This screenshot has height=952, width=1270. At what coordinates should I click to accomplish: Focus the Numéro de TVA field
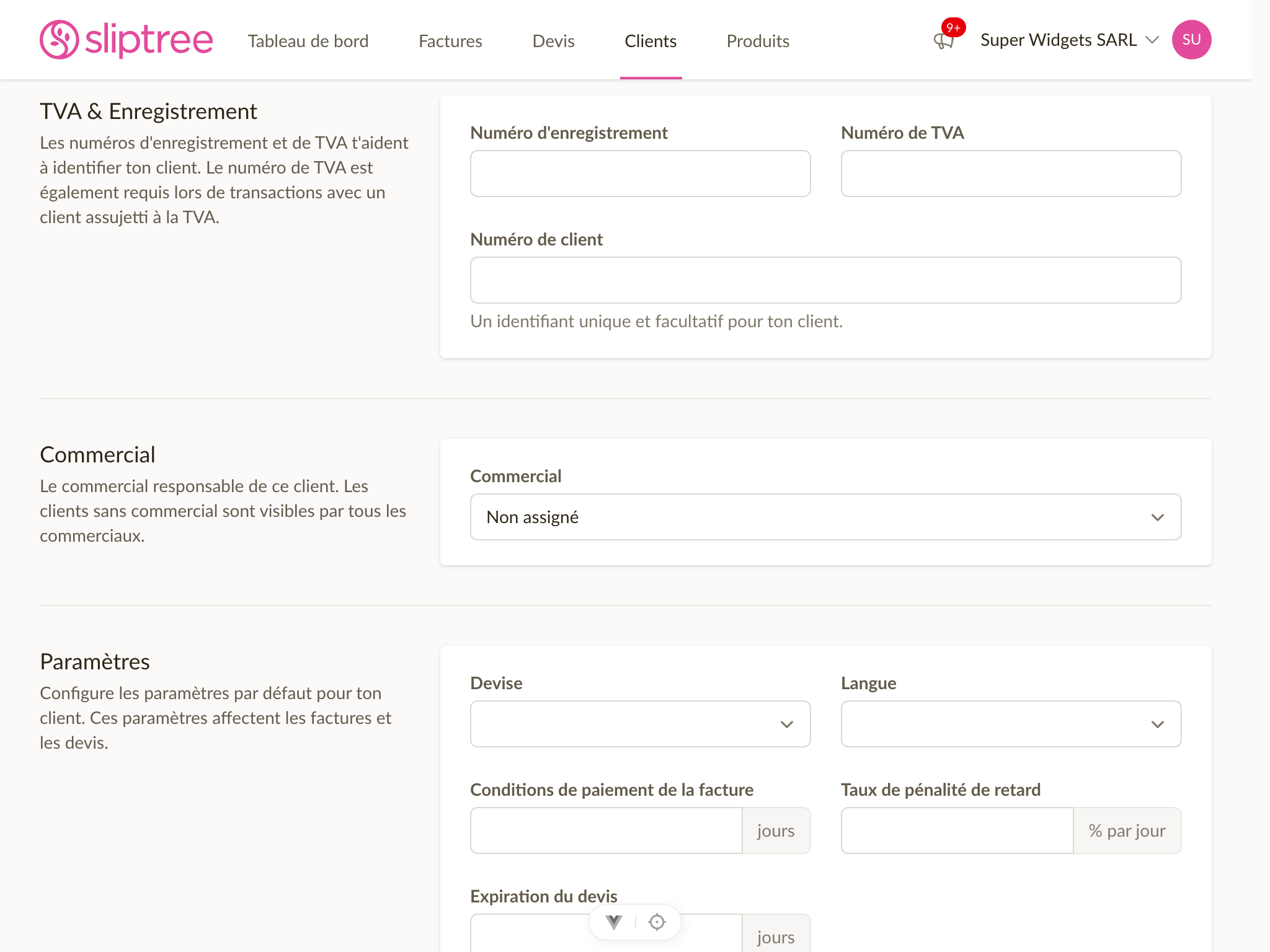point(1011,174)
